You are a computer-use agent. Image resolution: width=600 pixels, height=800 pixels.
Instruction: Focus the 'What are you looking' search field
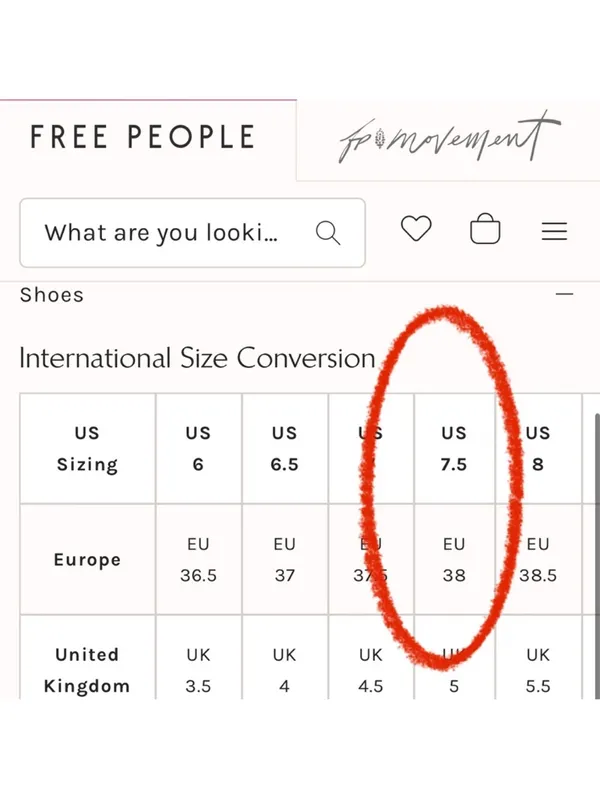click(192, 233)
